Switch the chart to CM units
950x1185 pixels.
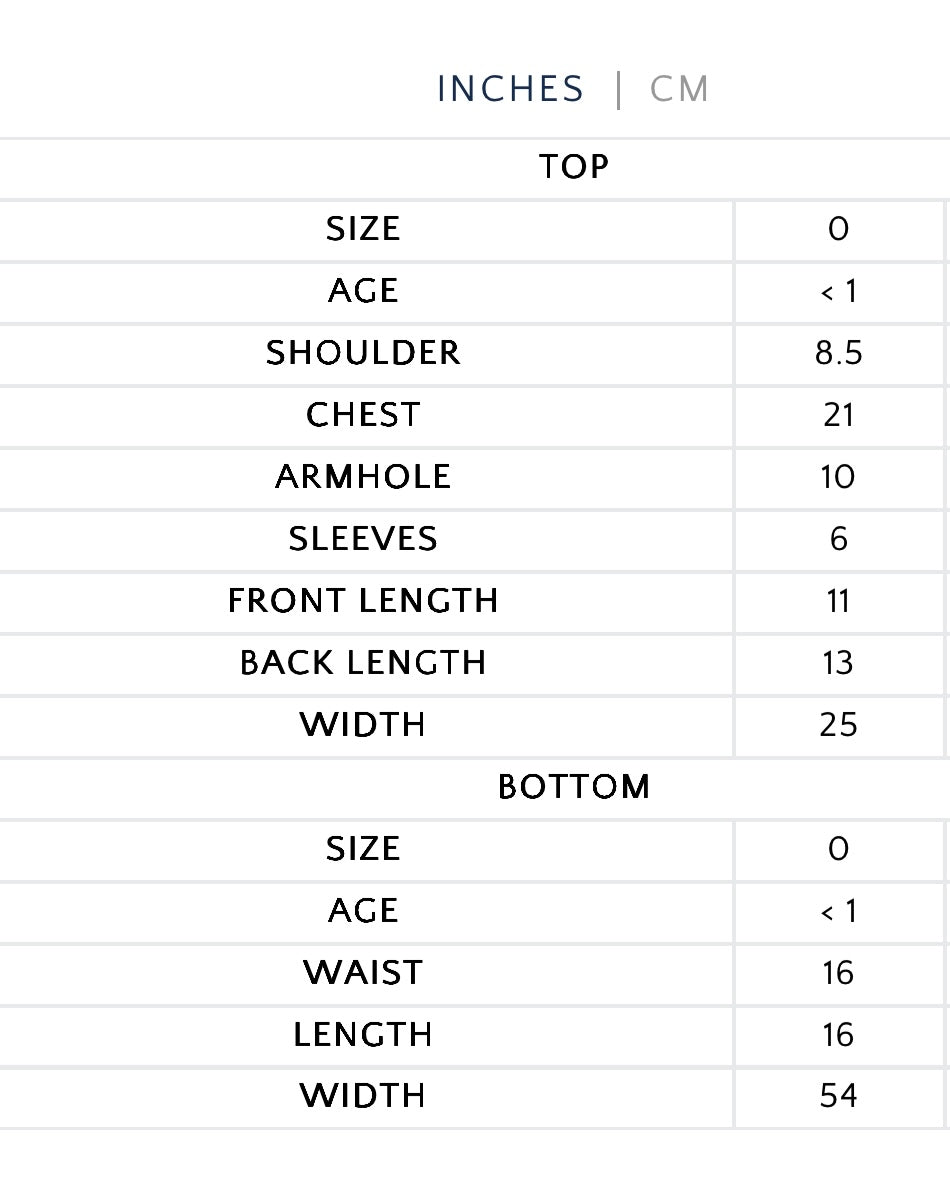tap(679, 90)
